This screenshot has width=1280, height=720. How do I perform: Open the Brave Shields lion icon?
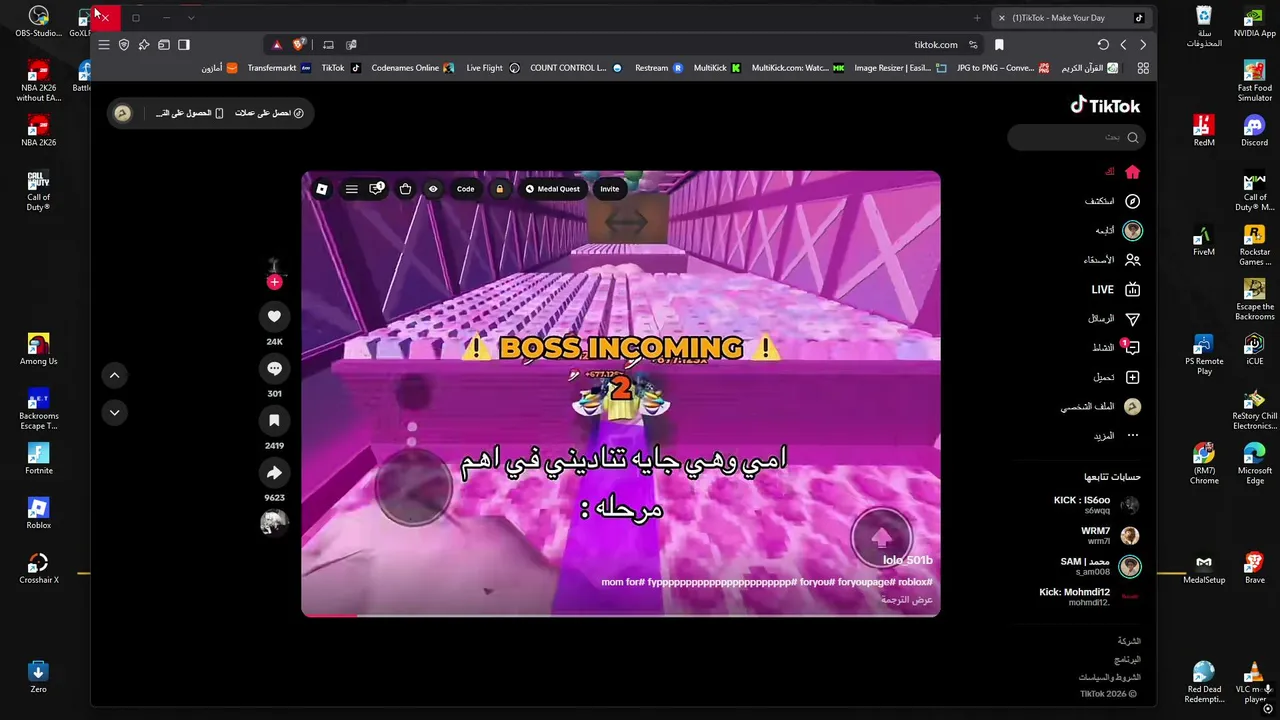click(x=299, y=44)
